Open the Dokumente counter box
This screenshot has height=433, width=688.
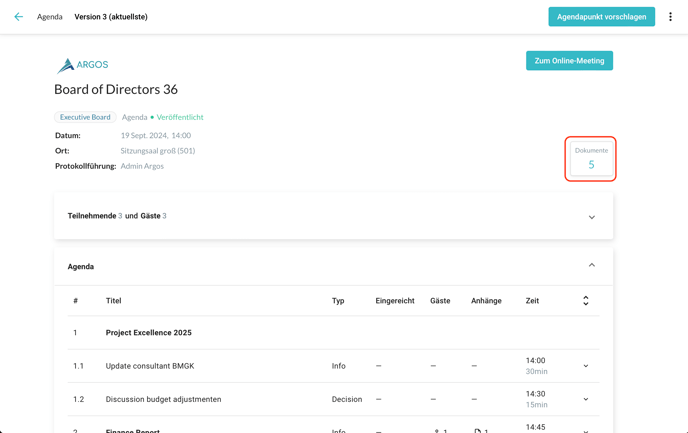[591, 159]
